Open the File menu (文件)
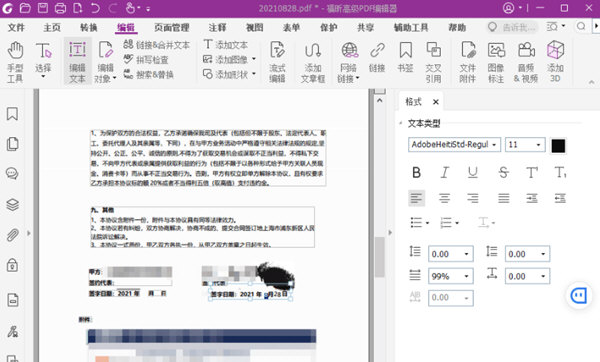The height and width of the screenshot is (362, 600). pos(16,28)
